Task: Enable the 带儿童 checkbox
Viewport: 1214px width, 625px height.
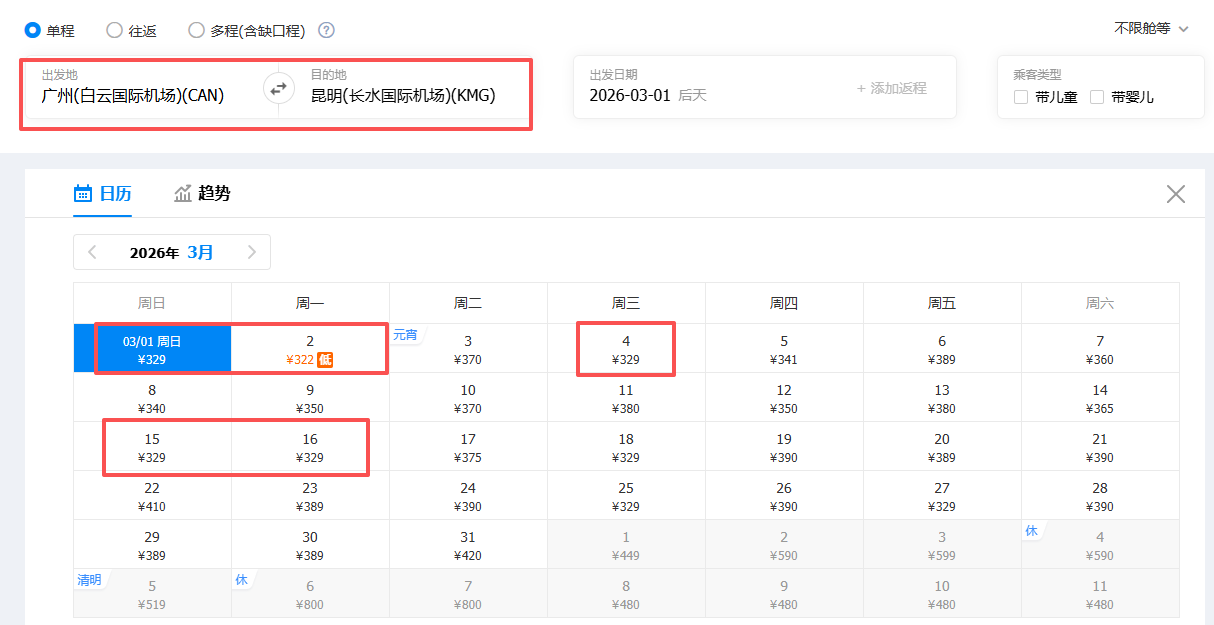Action: (1021, 97)
